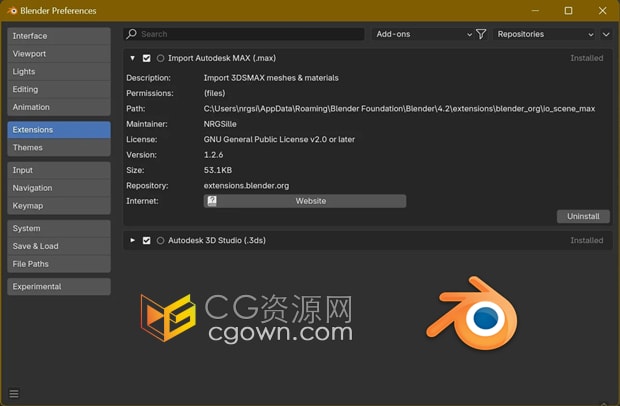Open the add-on filter funnel icon
The image size is (620, 406).
click(481, 34)
